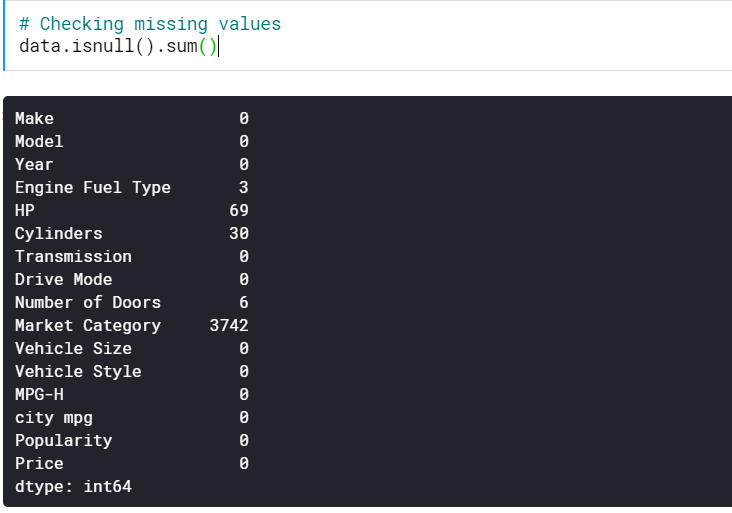Click the Cylinders missing count 30
732x513 pixels.
[238, 233]
